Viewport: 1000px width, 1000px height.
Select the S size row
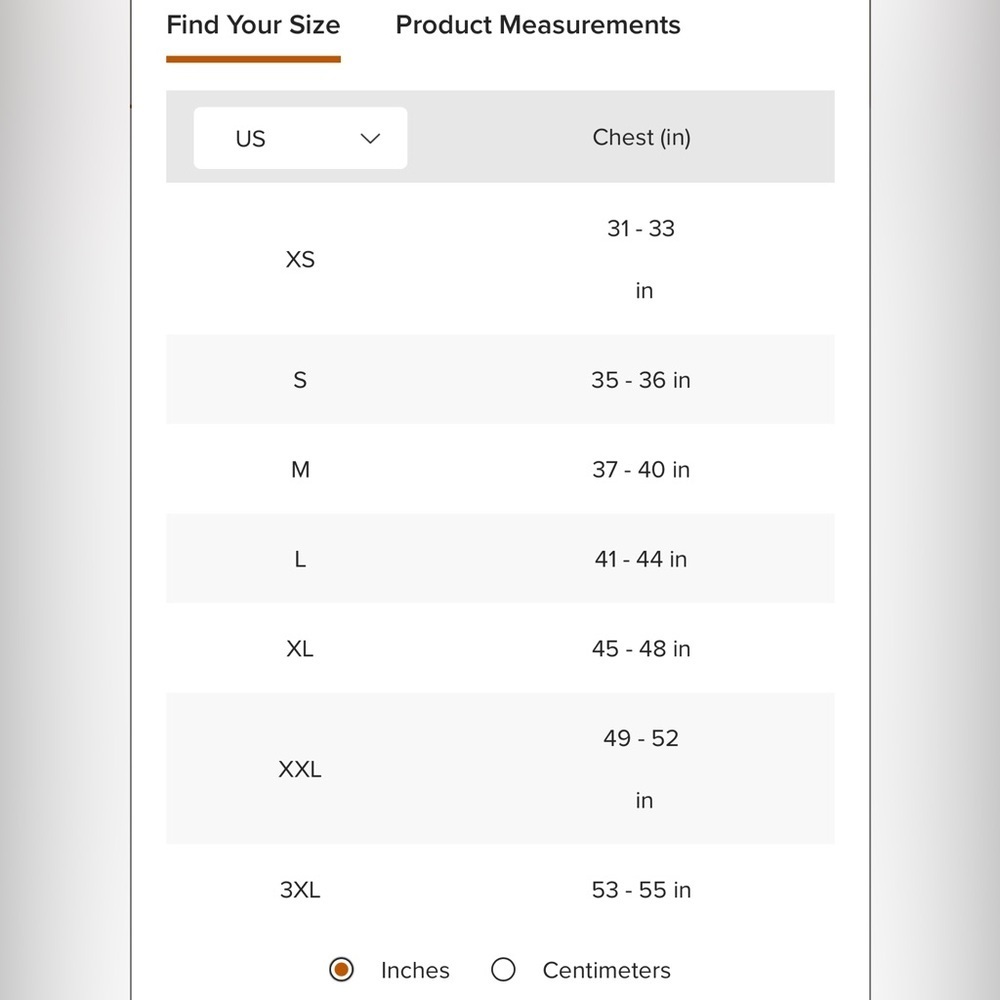pyautogui.click(x=500, y=379)
